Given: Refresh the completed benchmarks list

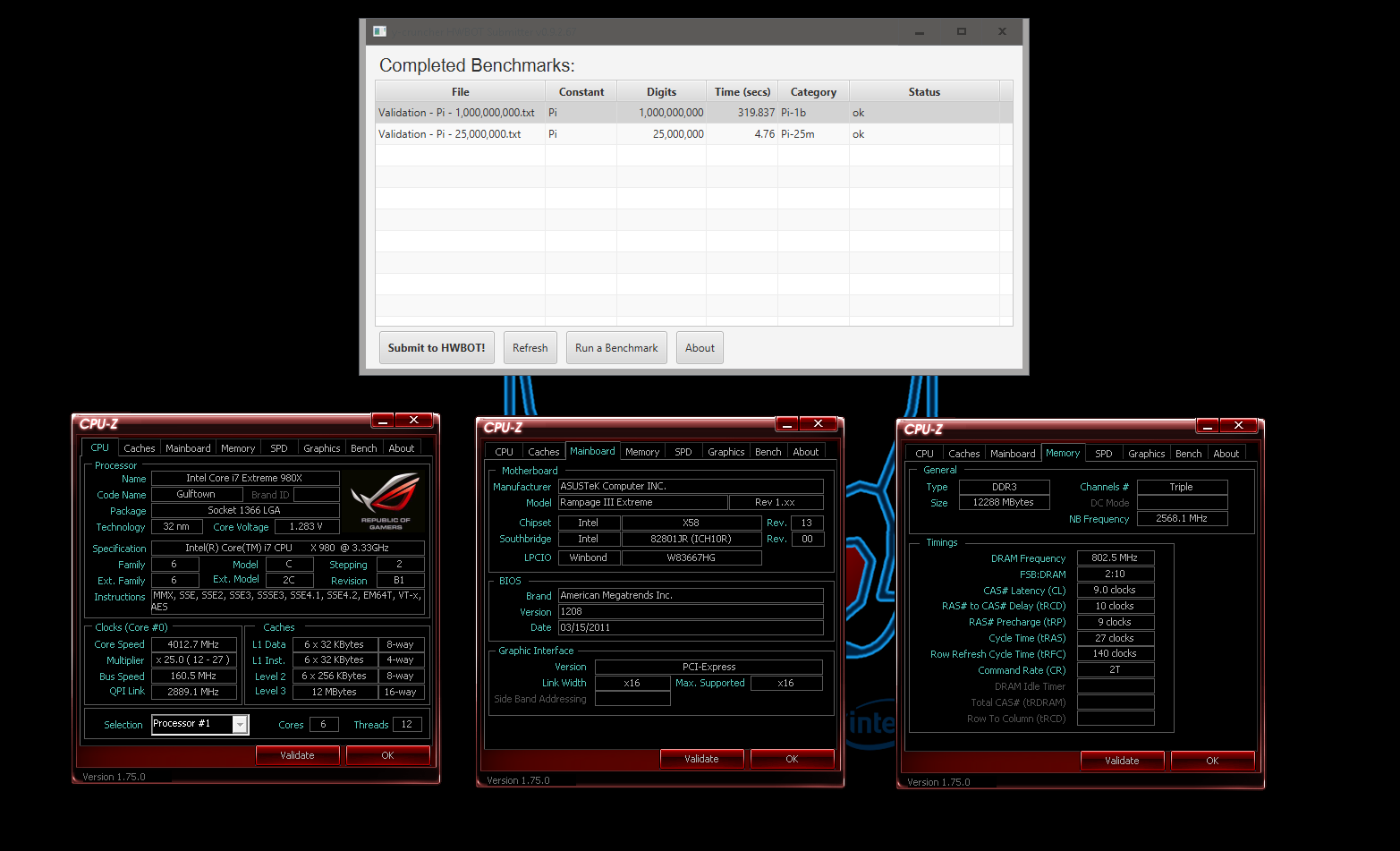Looking at the screenshot, I should pyautogui.click(x=530, y=348).
